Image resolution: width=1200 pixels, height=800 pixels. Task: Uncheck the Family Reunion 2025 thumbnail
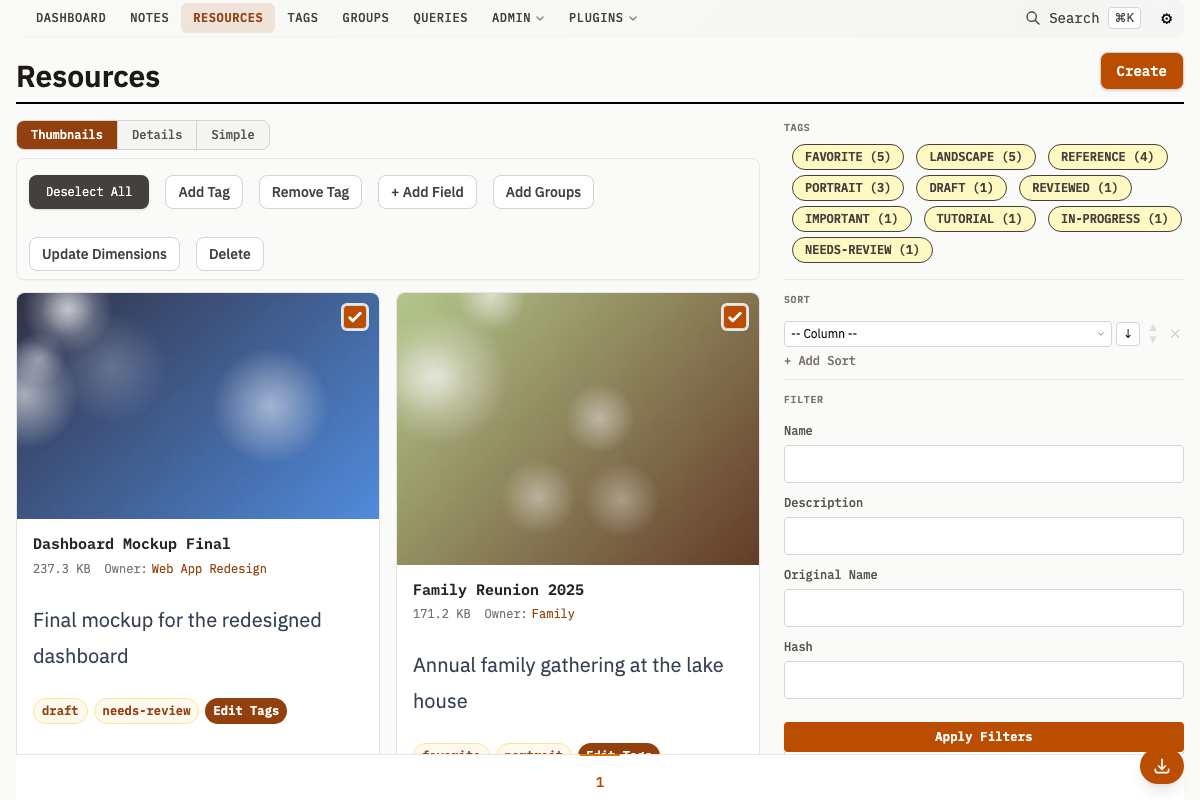(x=735, y=317)
